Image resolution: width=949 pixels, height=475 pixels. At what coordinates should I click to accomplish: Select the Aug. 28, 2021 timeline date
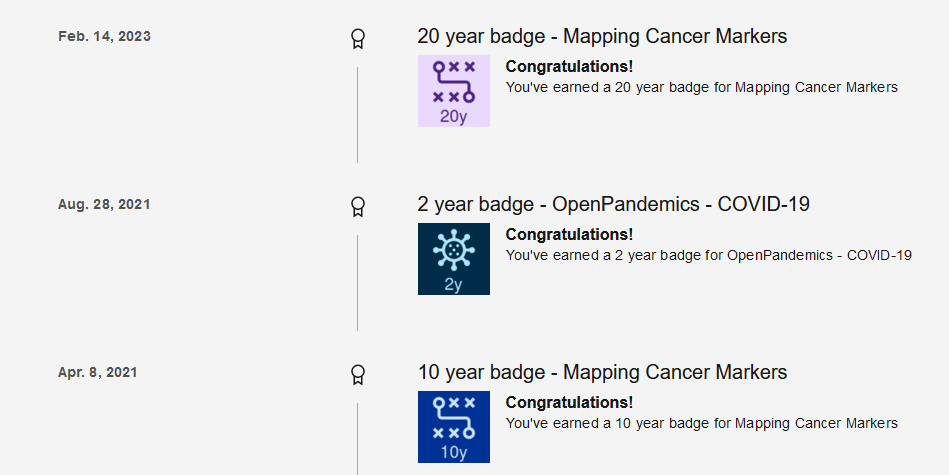(x=104, y=204)
